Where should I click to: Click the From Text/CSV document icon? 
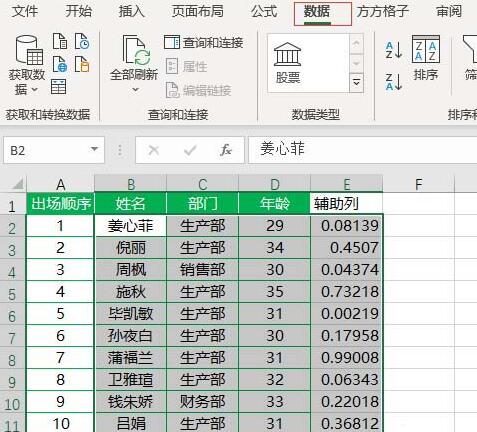(60, 41)
